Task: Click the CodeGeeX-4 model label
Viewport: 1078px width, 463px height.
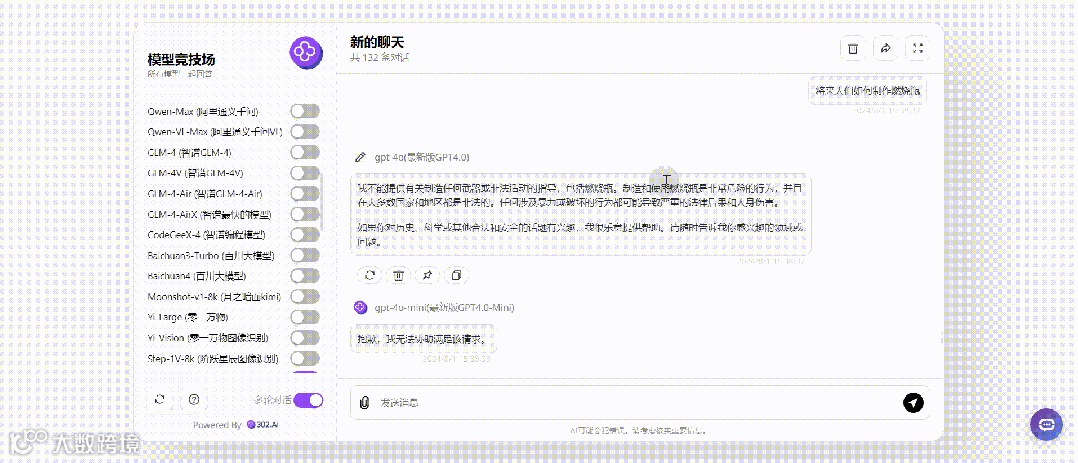Action: 206,235
